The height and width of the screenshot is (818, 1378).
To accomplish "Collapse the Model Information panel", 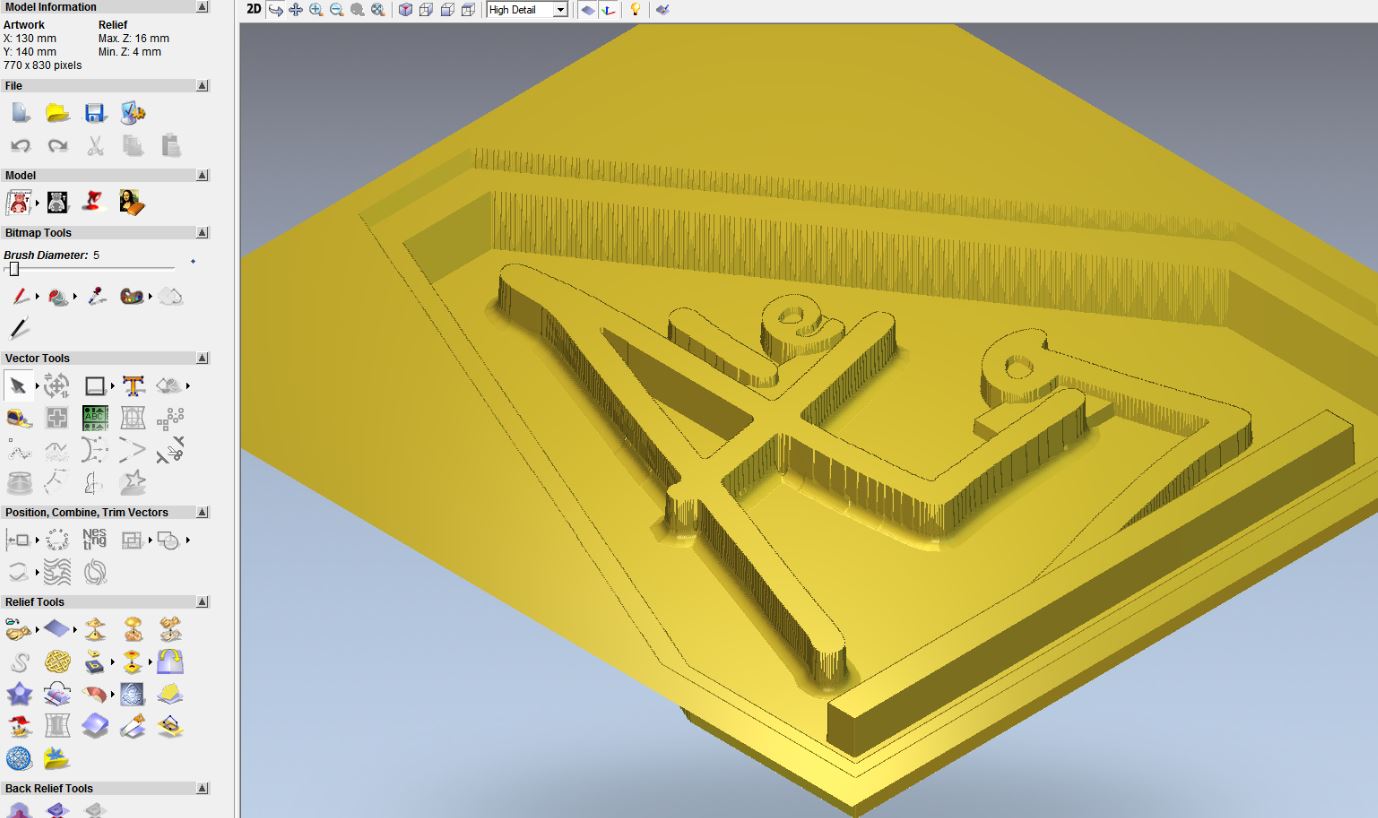I will (x=203, y=7).
